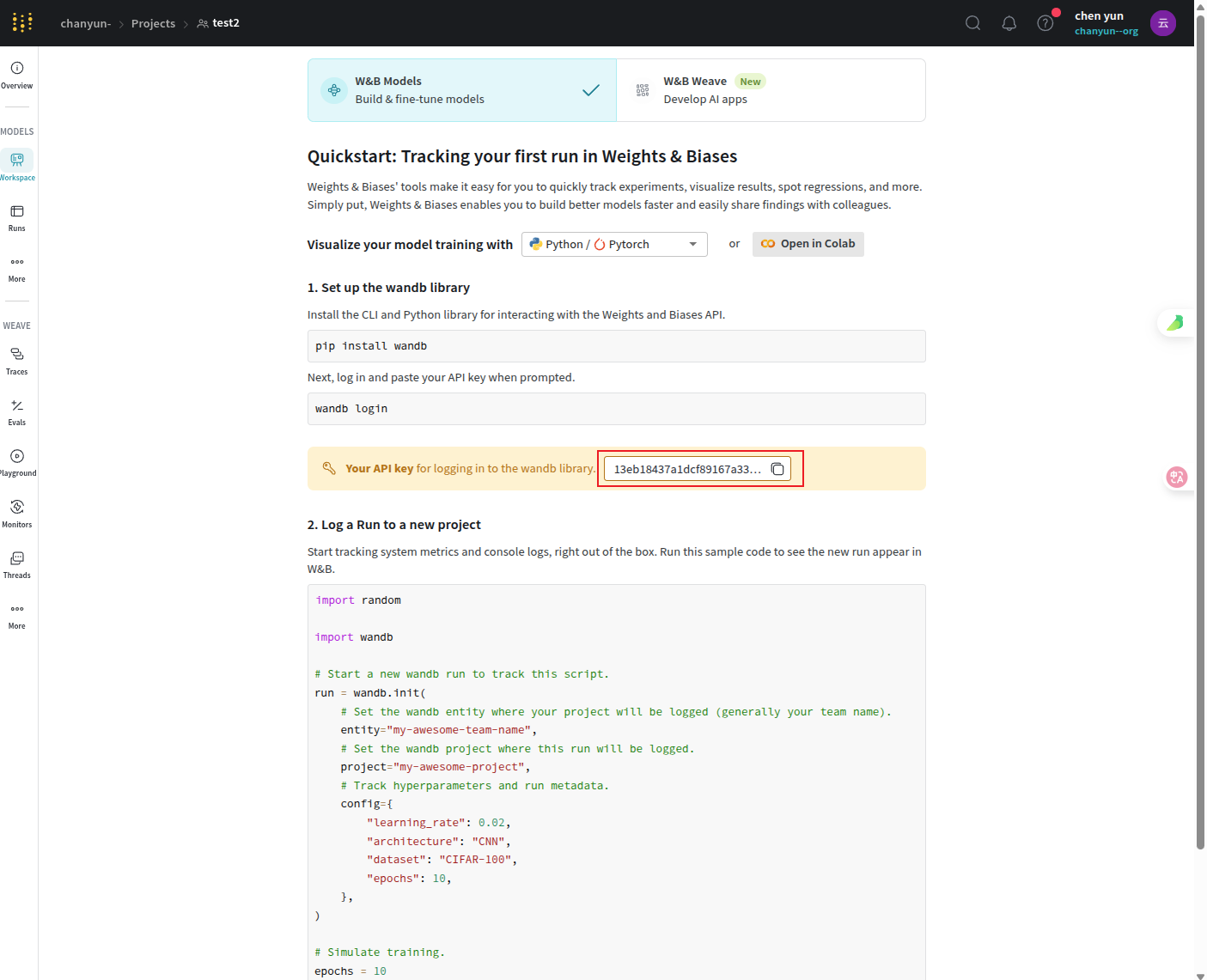Click the pip install wandb code block
The image size is (1207, 980).
tap(617, 346)
